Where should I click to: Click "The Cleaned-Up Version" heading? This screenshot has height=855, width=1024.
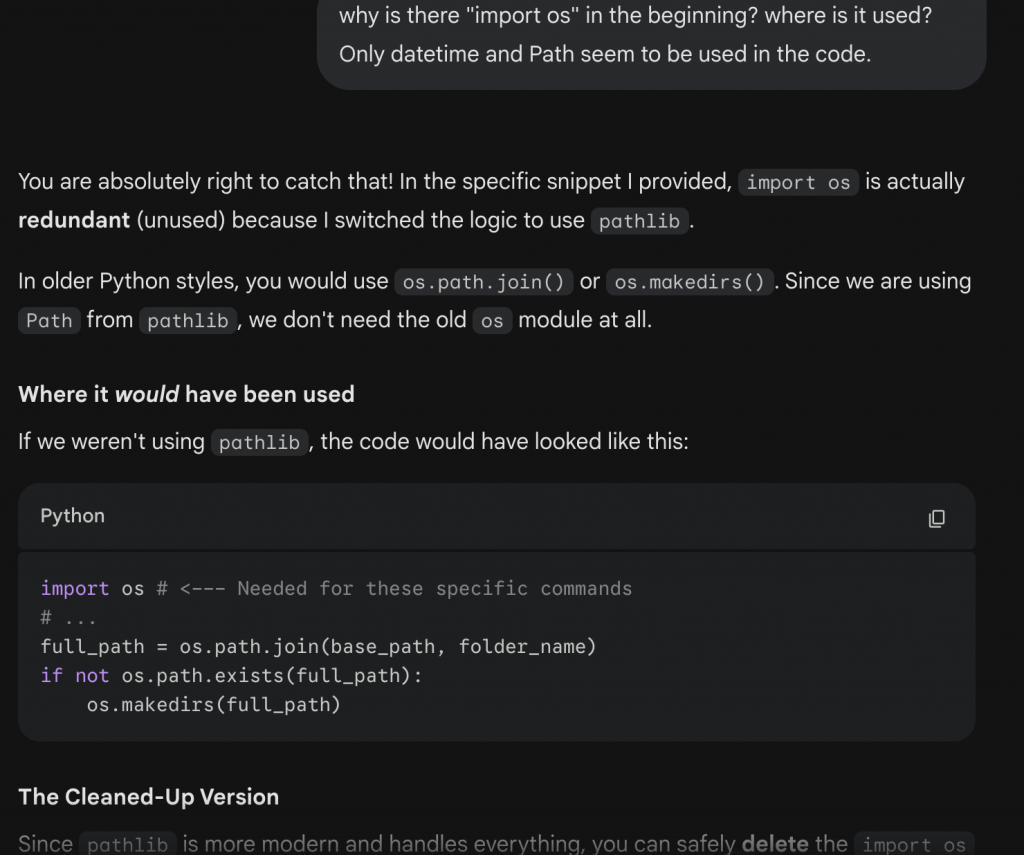(x=148, y=797)
